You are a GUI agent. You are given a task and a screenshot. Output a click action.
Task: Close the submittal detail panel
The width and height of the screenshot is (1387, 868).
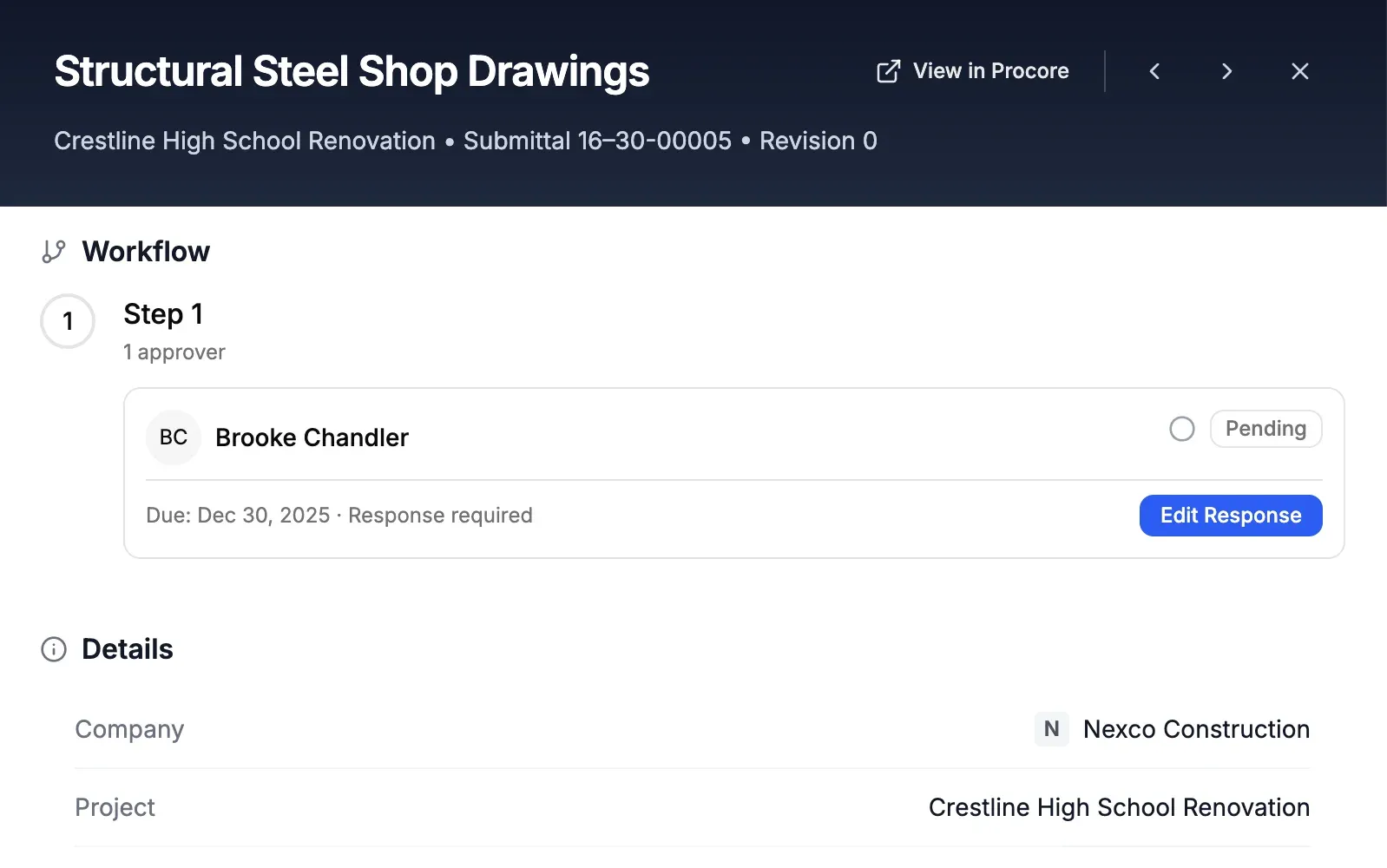[1299, 71]
